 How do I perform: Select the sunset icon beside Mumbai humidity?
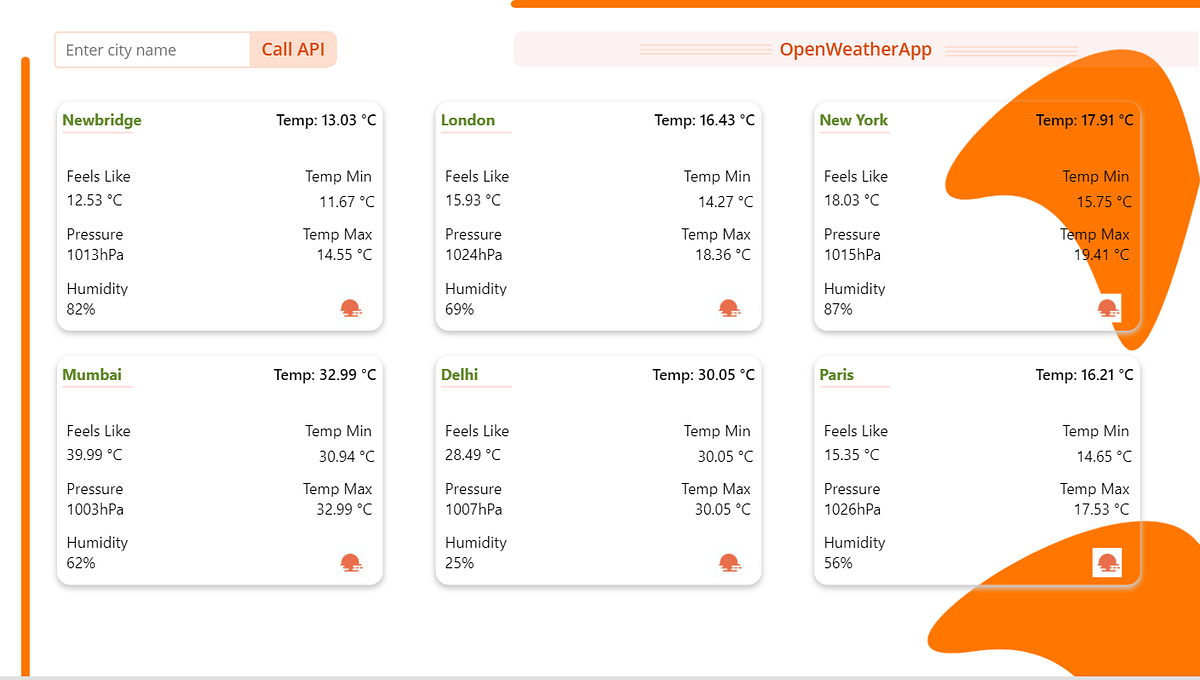[350, 562]
